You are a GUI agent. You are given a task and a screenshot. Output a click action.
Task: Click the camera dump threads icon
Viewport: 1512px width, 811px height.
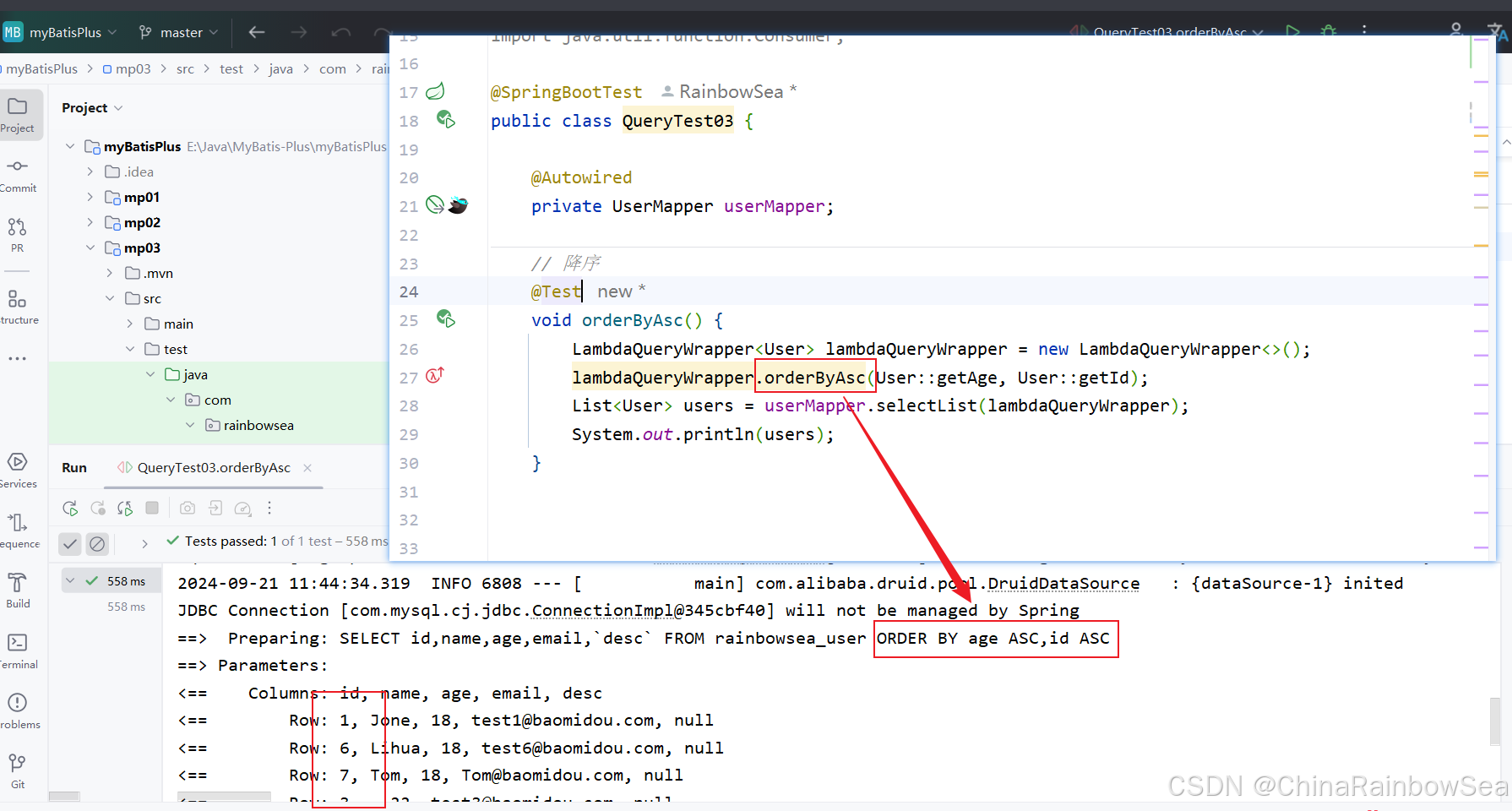pyautogui.click(x=188, y=508)
